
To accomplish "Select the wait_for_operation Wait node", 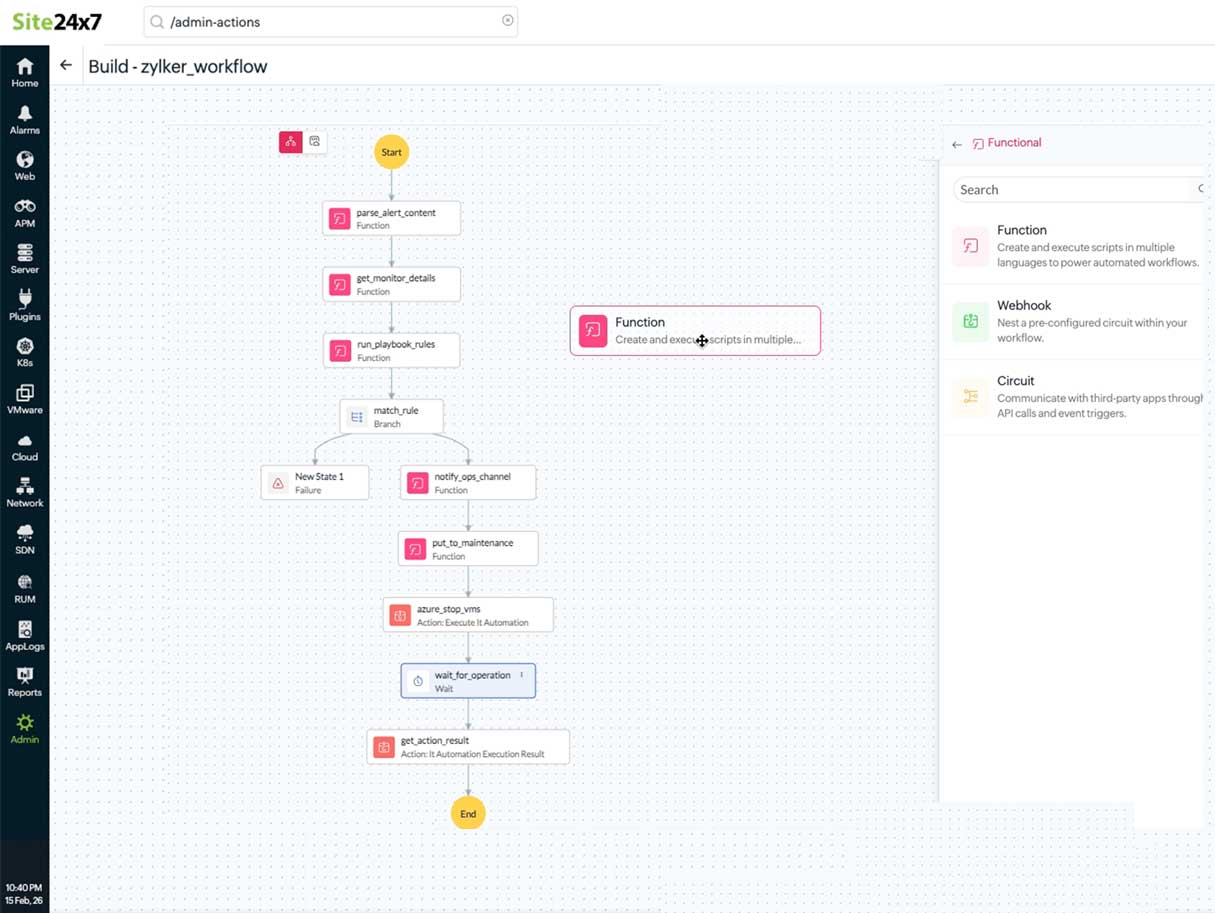I will (467, 680).
